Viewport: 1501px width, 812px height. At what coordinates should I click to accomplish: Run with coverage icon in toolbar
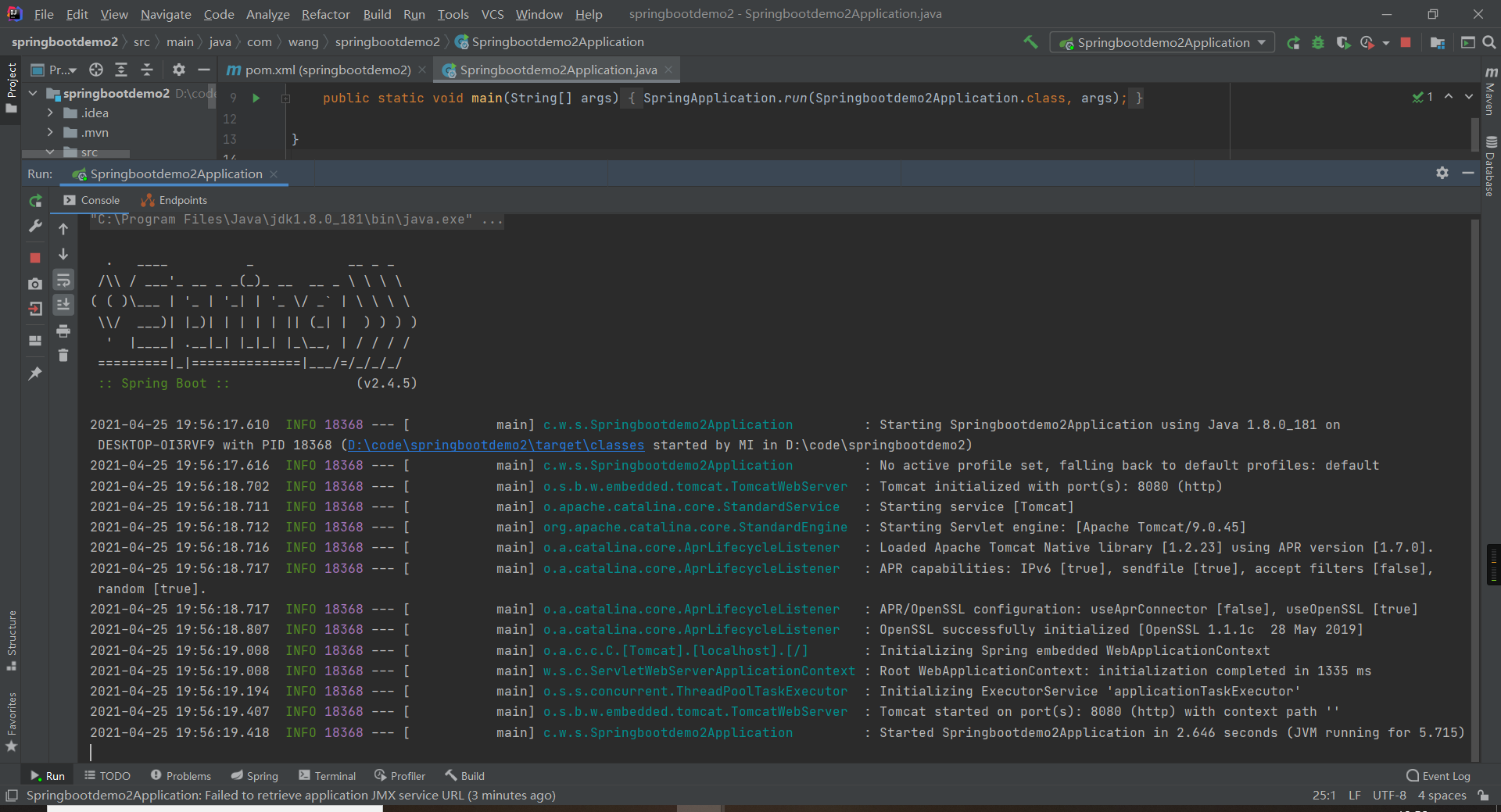pyautogui.click(x=1343, y=43)
